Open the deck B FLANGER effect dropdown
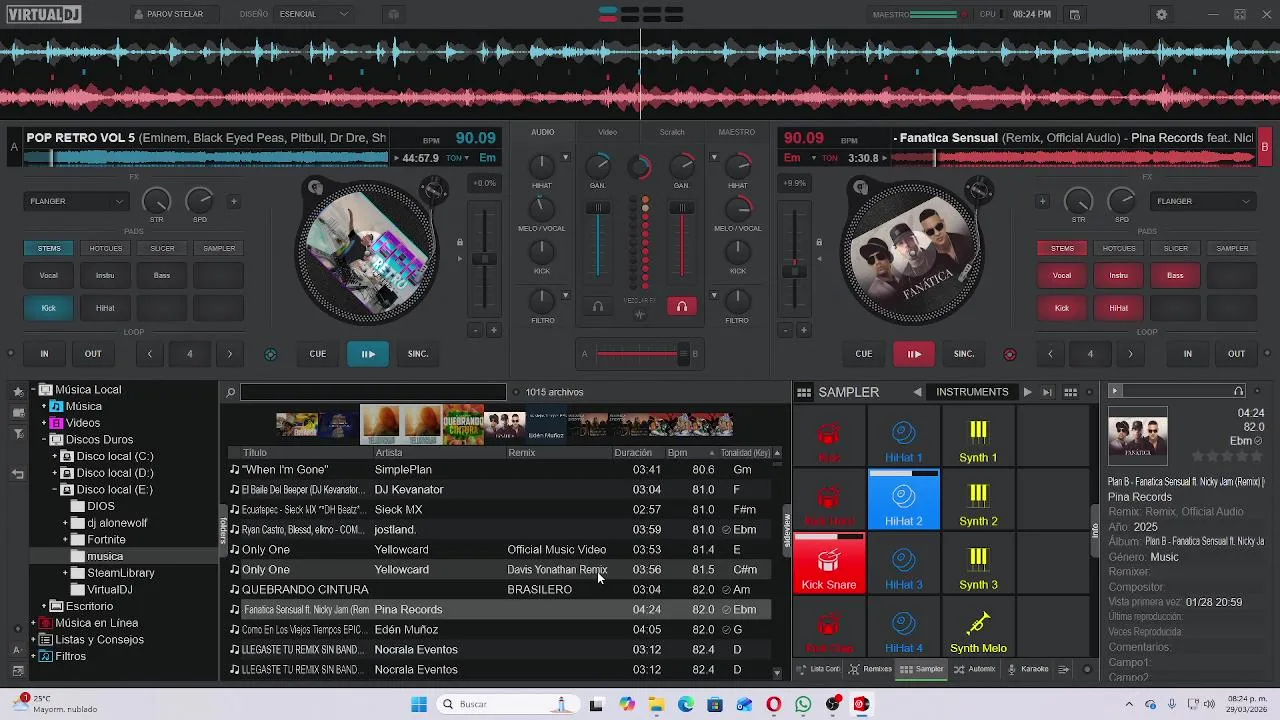Screen dimensions: 1280x720 pyautogui.click(x=1203, y=201)
